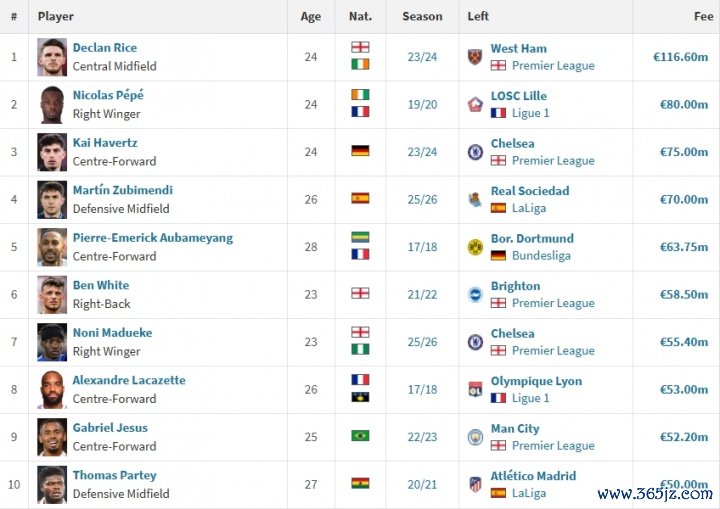Open Bundesliga league link
The image size is (720, 509).
[x=541, y=256]
